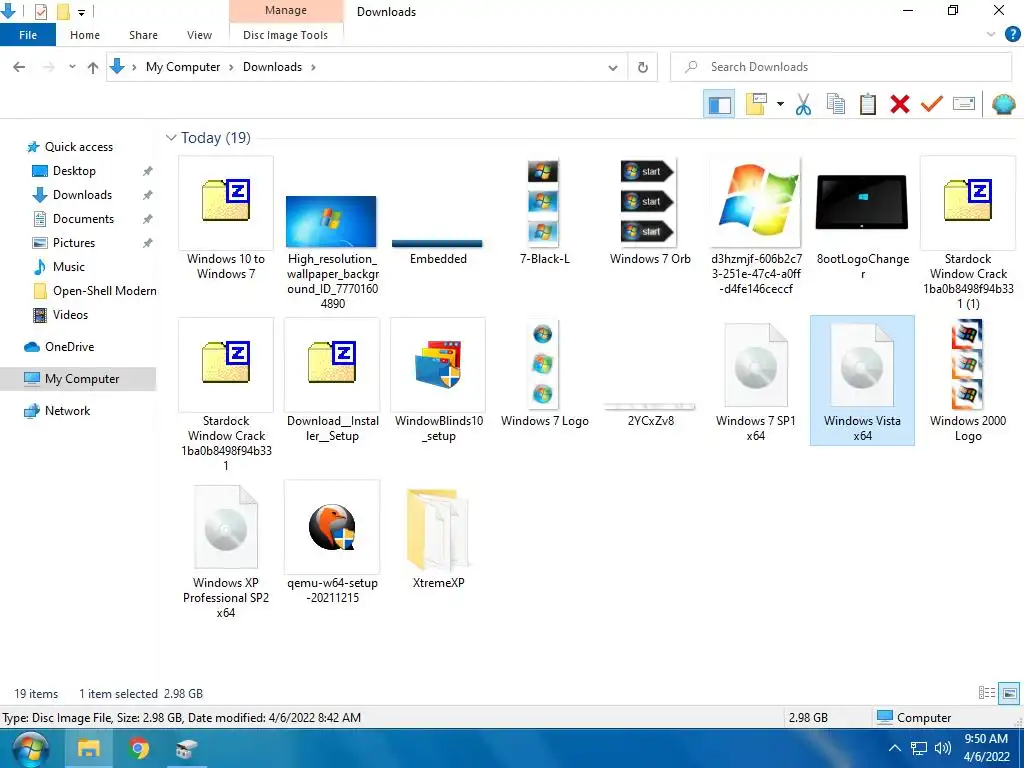The width and height of the screenshot is (1024, 768).
Task: Show hidden tray icons chevron
Action: click(895, 748)
